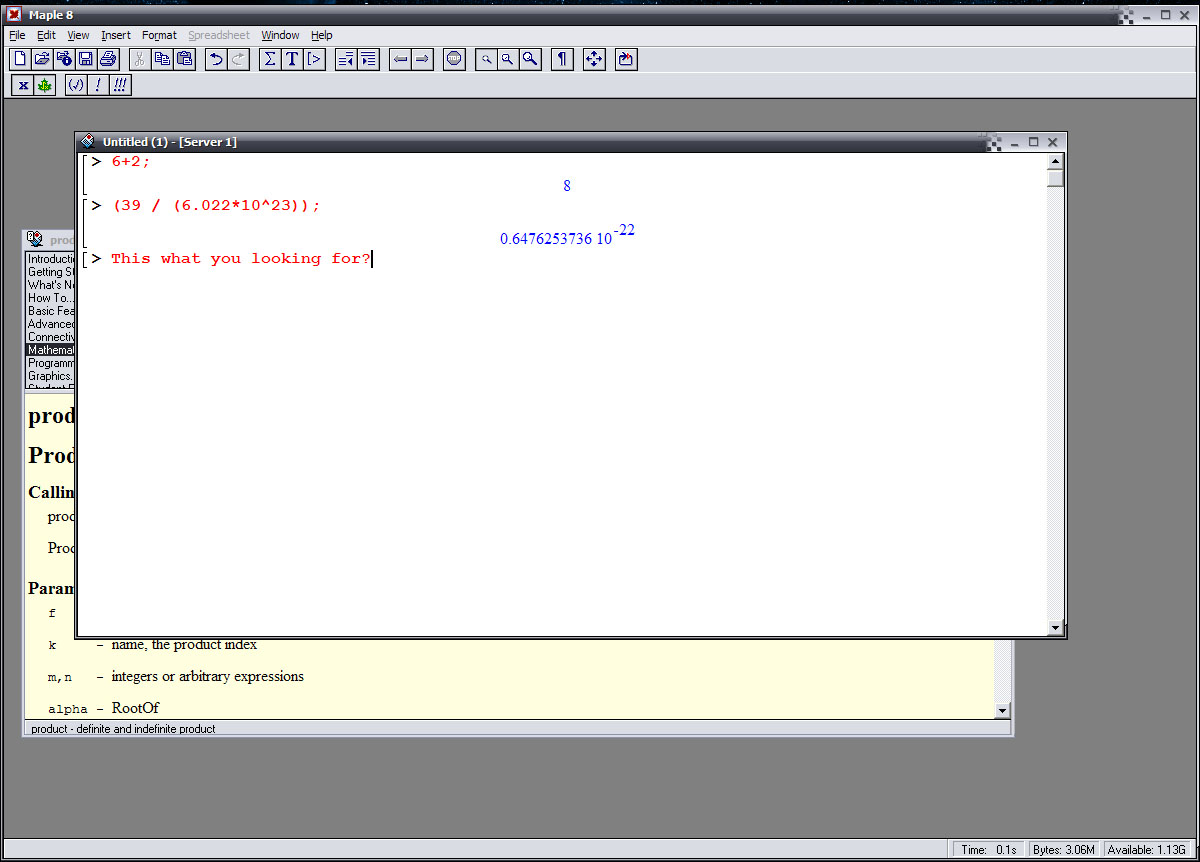The image size is (1200, 862).
Task: Open the File menu
Action: (x=17, y=35)
